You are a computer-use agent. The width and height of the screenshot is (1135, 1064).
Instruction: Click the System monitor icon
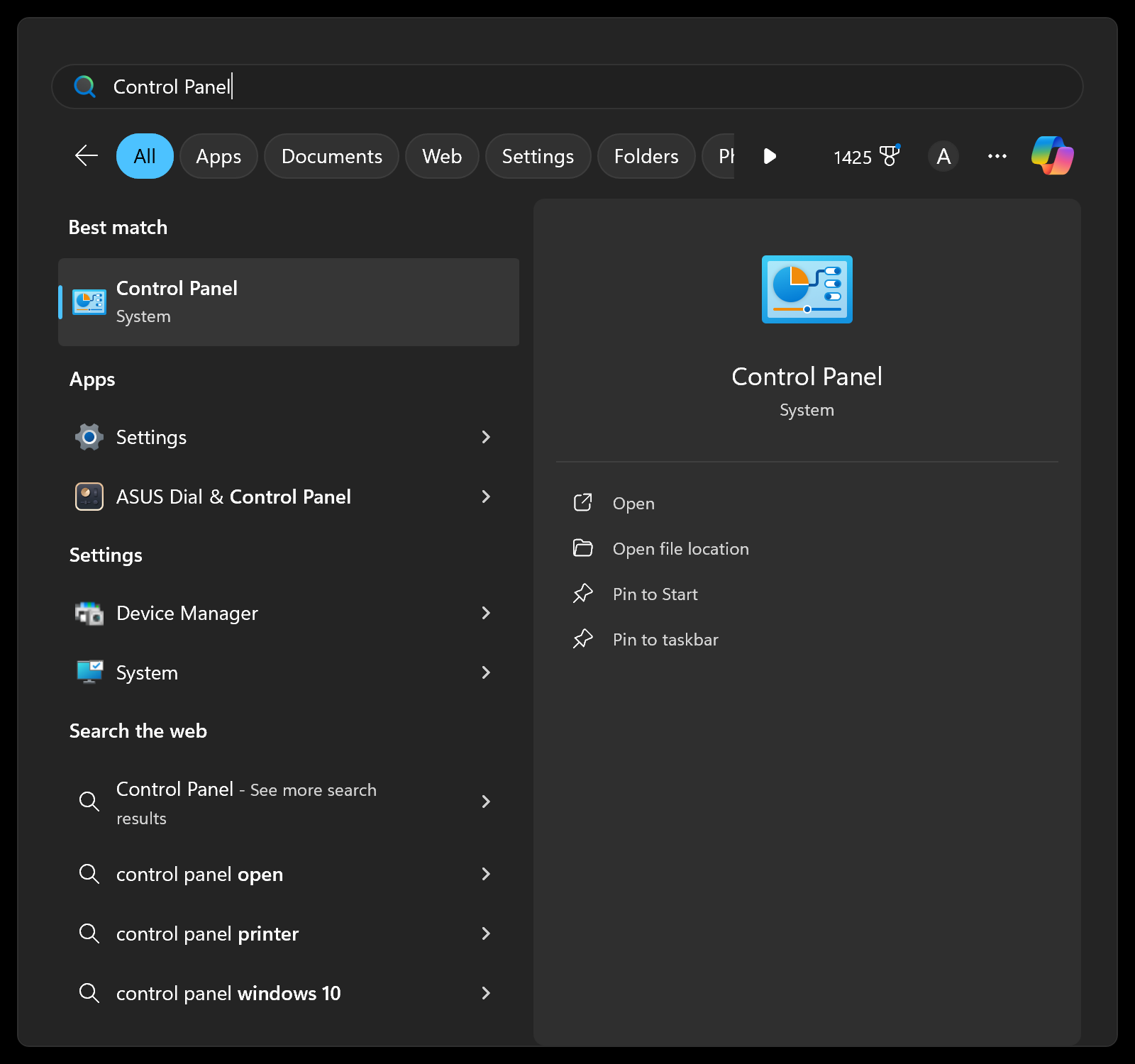pos(89,672)
